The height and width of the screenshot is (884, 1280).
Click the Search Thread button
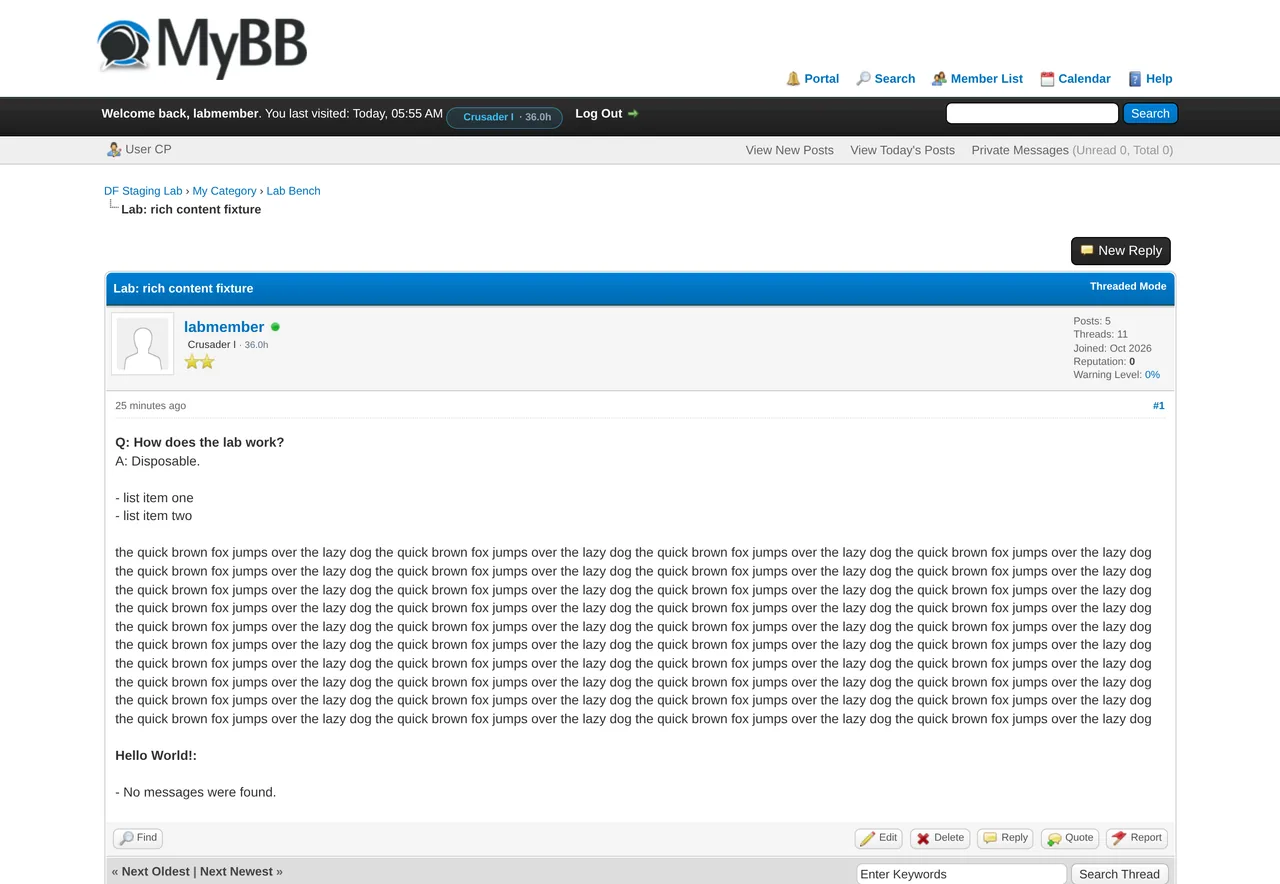point(1119,874)
